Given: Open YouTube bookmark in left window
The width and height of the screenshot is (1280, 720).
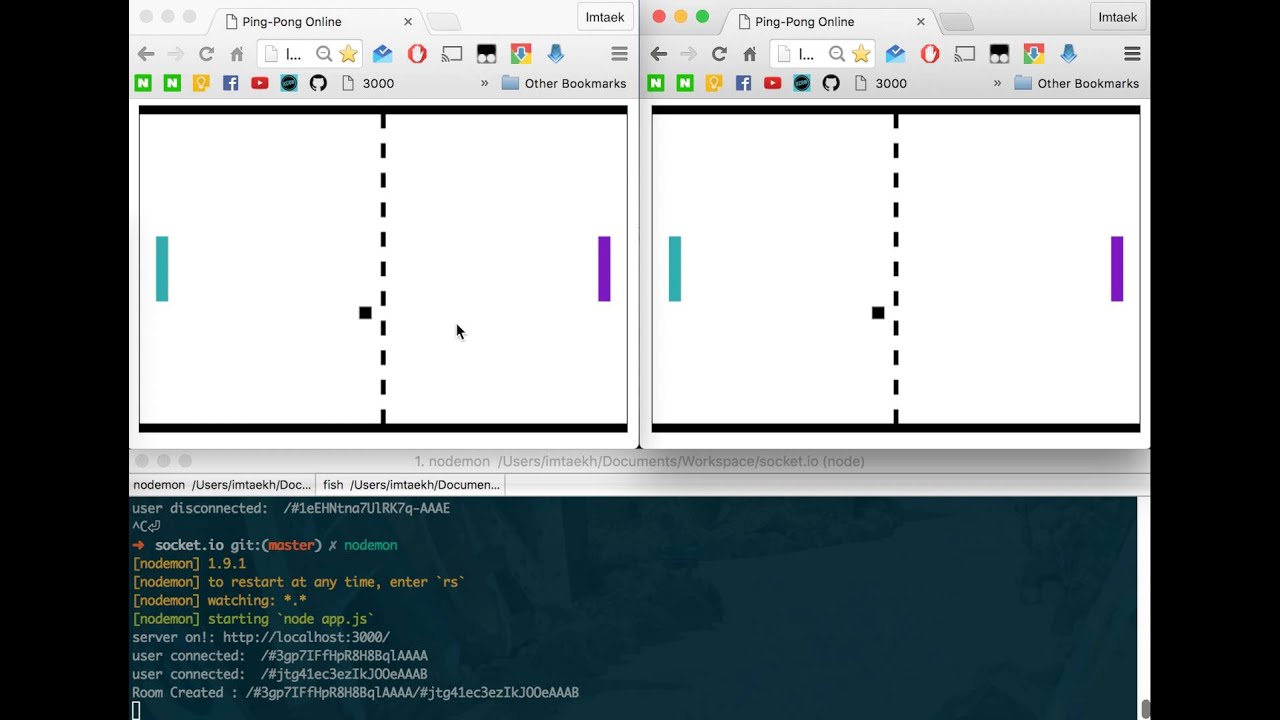Looking at the screenshot, I should [260, 83].
